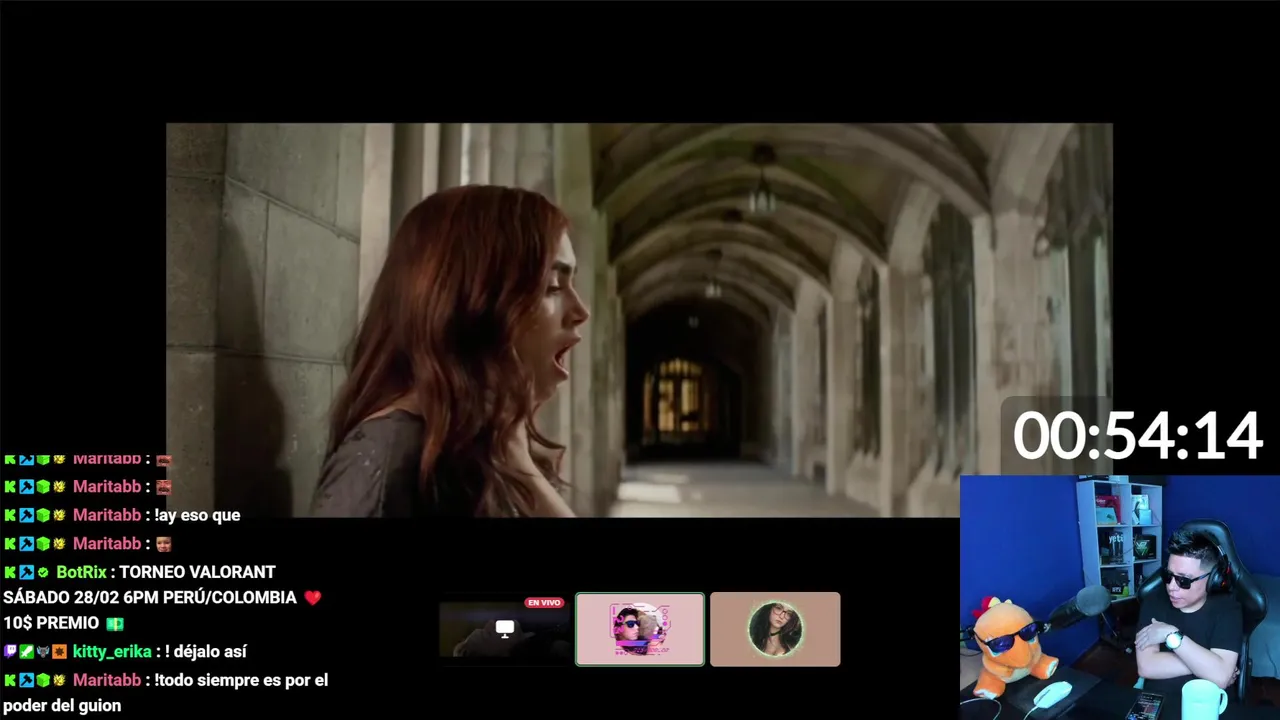The image size is (1280, 720).
Task: Click the chat text '!ay eso que'
Action: [197, 515]
